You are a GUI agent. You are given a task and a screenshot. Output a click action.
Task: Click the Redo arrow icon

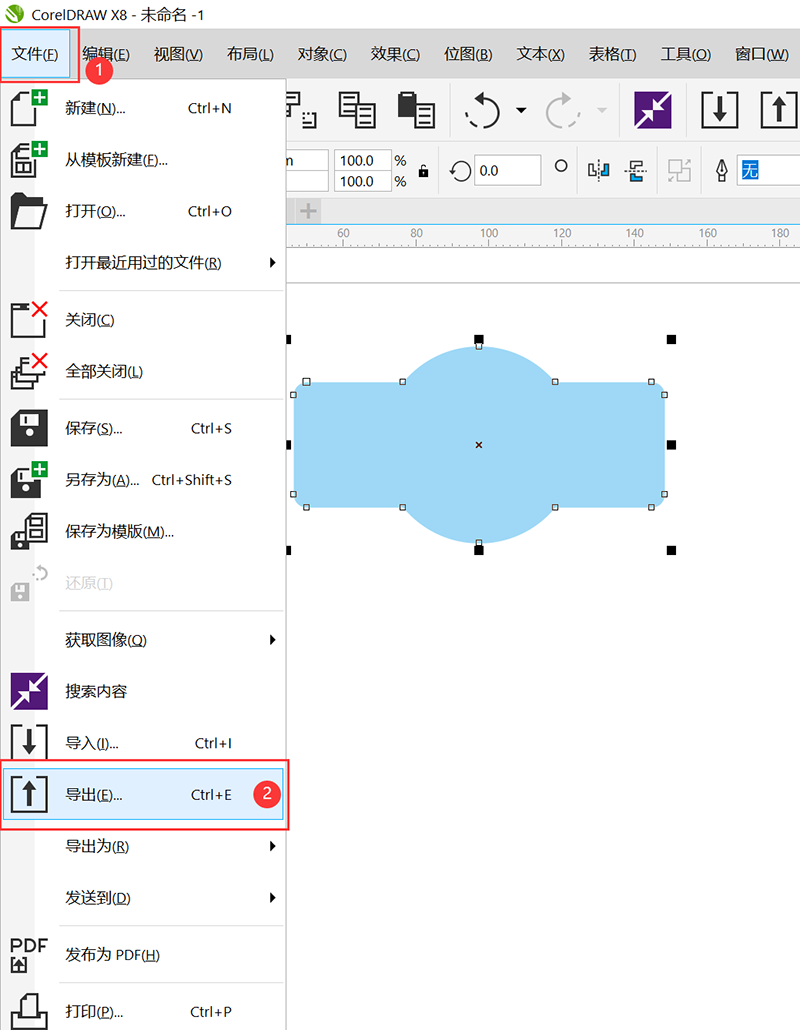pos(563,110)
